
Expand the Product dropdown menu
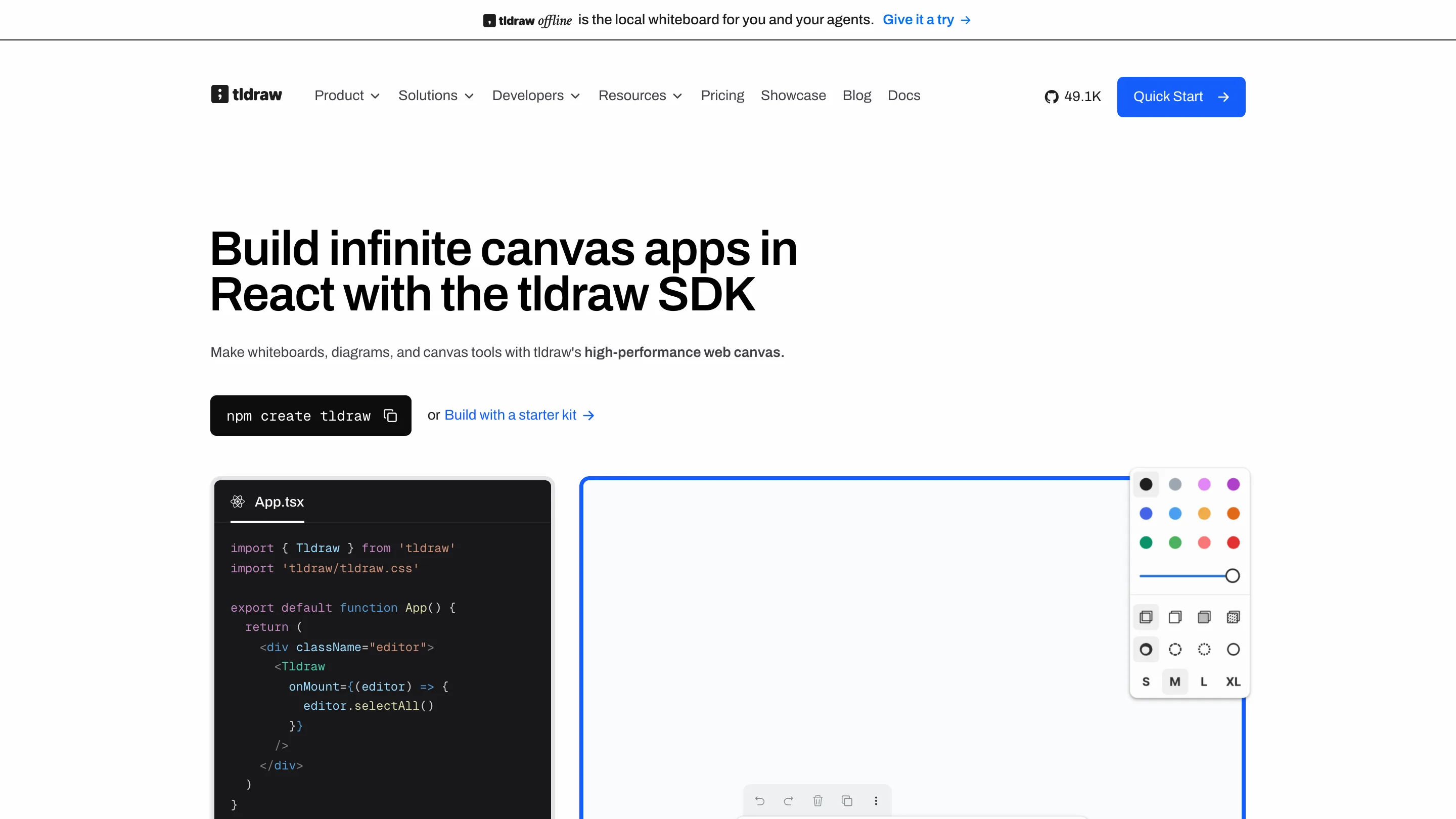(347, 96)
